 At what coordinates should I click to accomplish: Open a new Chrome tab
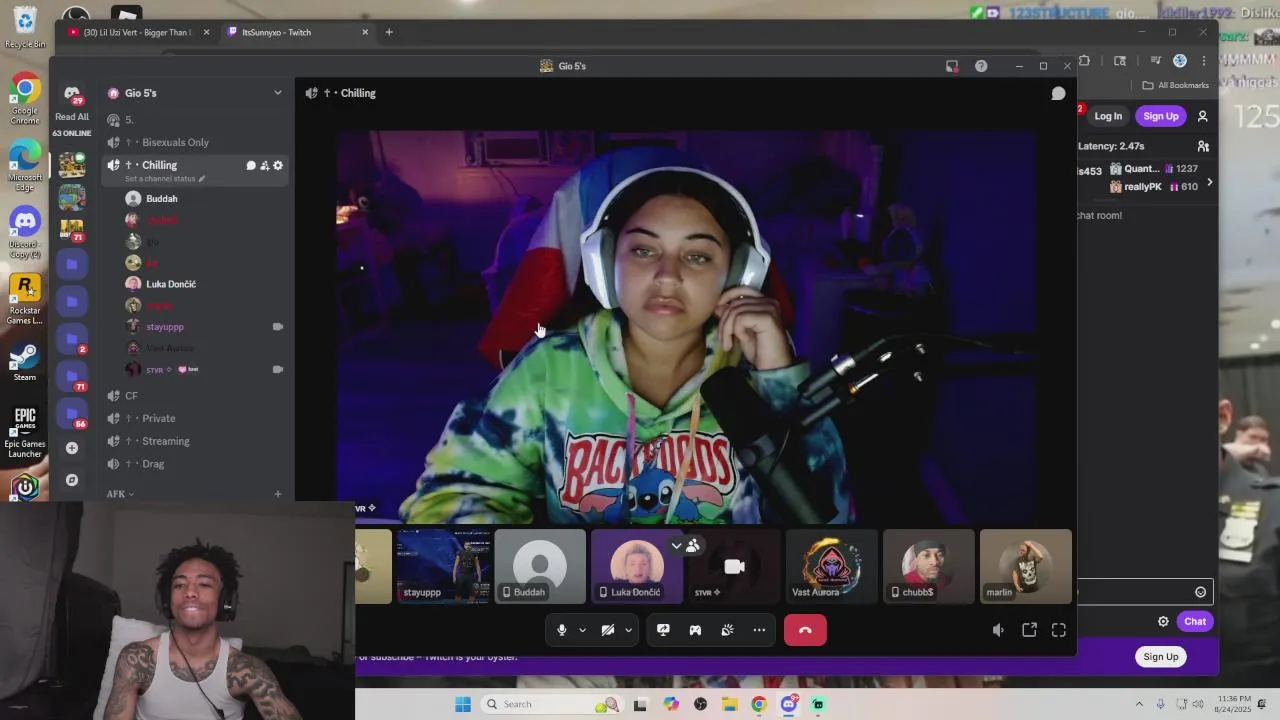[x=389, y=32]
